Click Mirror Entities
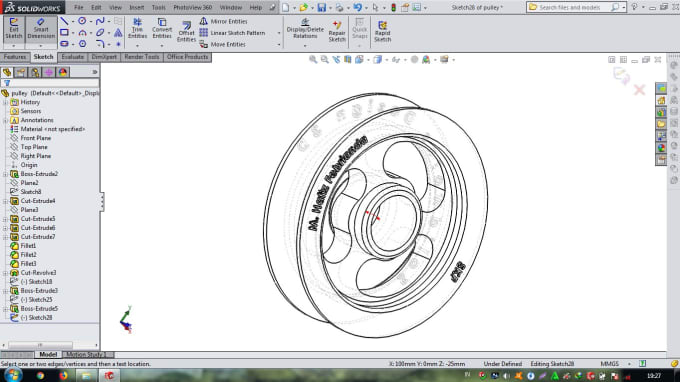680x382 pixels. [223, 21]
